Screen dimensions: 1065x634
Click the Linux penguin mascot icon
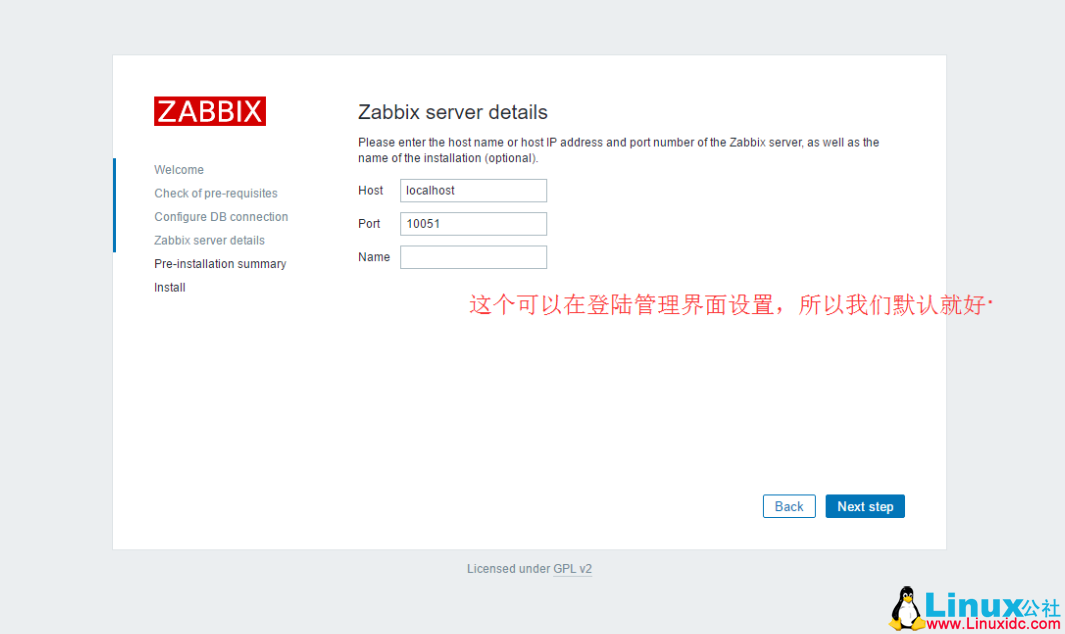point(905,609)
